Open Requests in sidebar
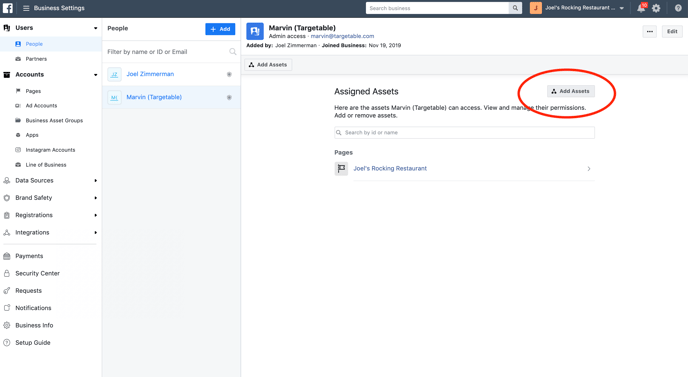 (29, 291)
